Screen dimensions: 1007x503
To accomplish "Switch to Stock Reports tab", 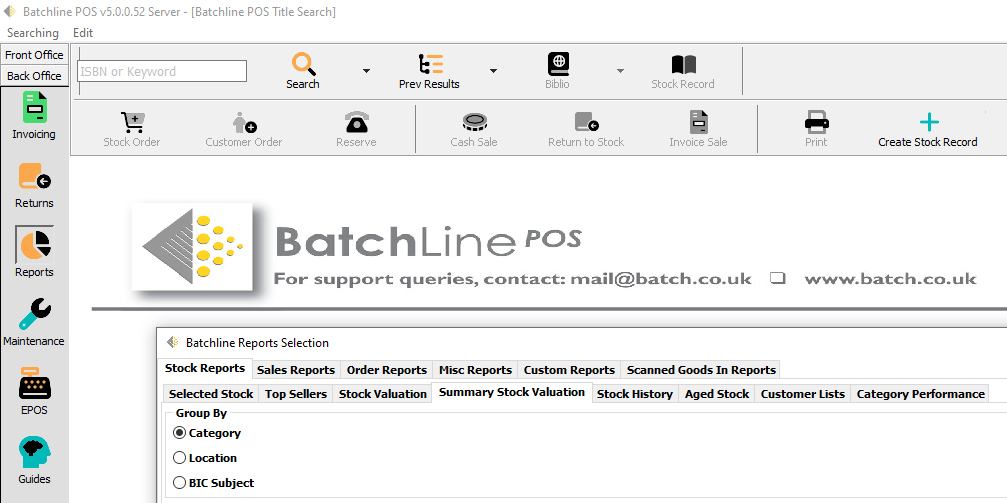I will coord(204,368).
